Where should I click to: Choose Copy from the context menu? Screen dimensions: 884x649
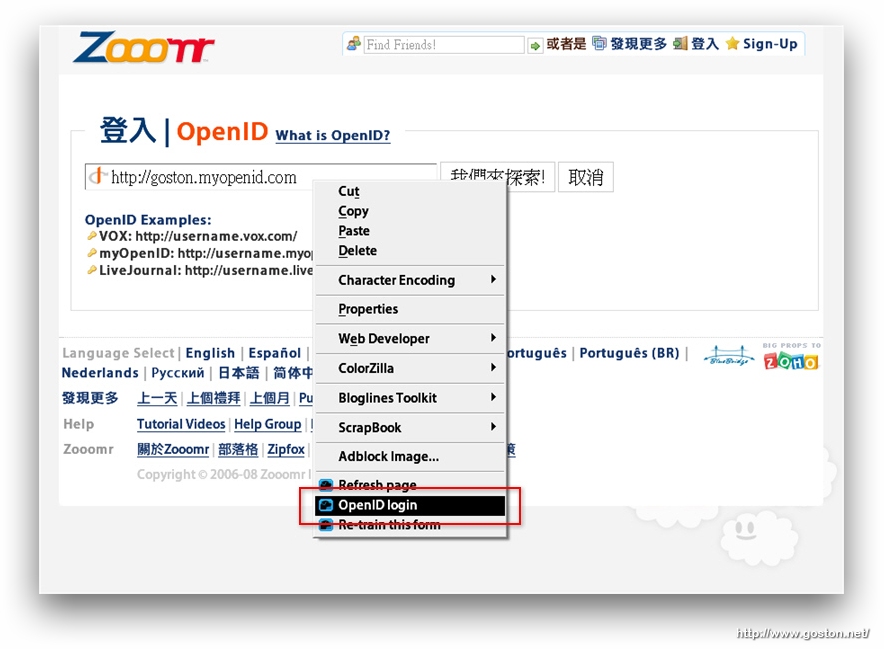[410, 211]
